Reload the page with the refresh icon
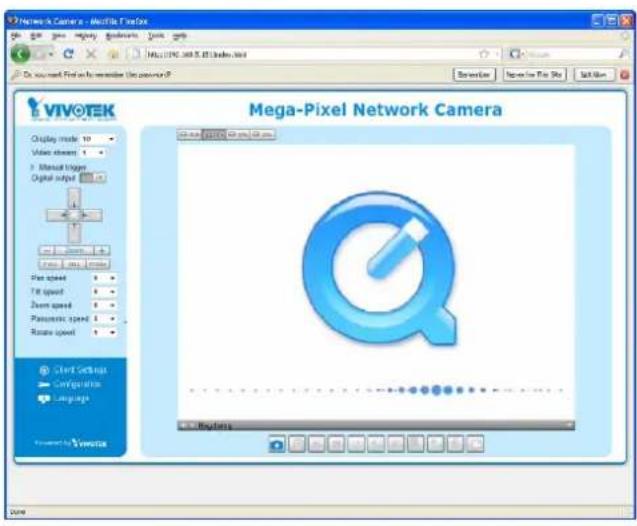The width and height of the screenshot is (637, 526). click(68, 54)
